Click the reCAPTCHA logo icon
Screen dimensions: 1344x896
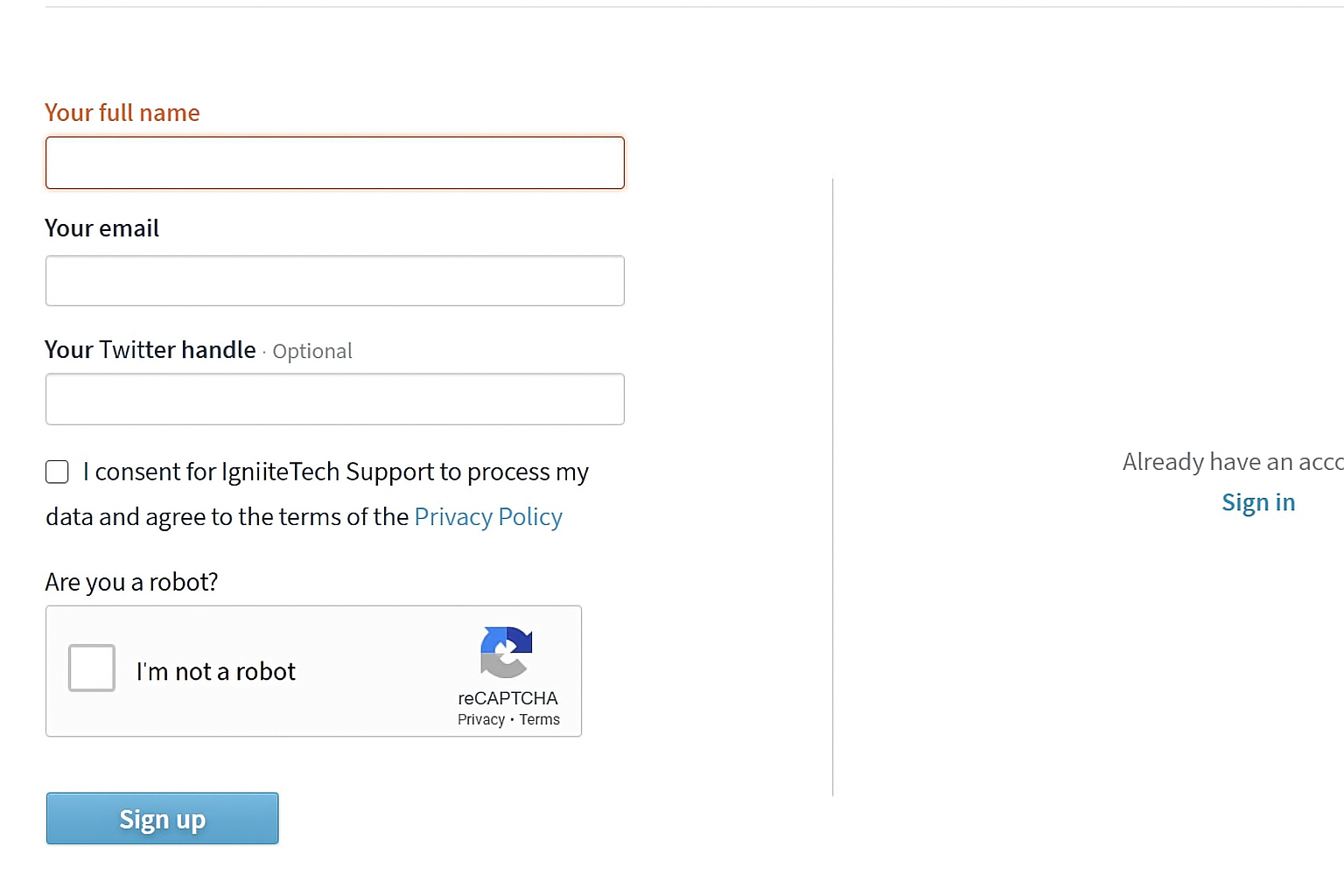click(506, 653)
